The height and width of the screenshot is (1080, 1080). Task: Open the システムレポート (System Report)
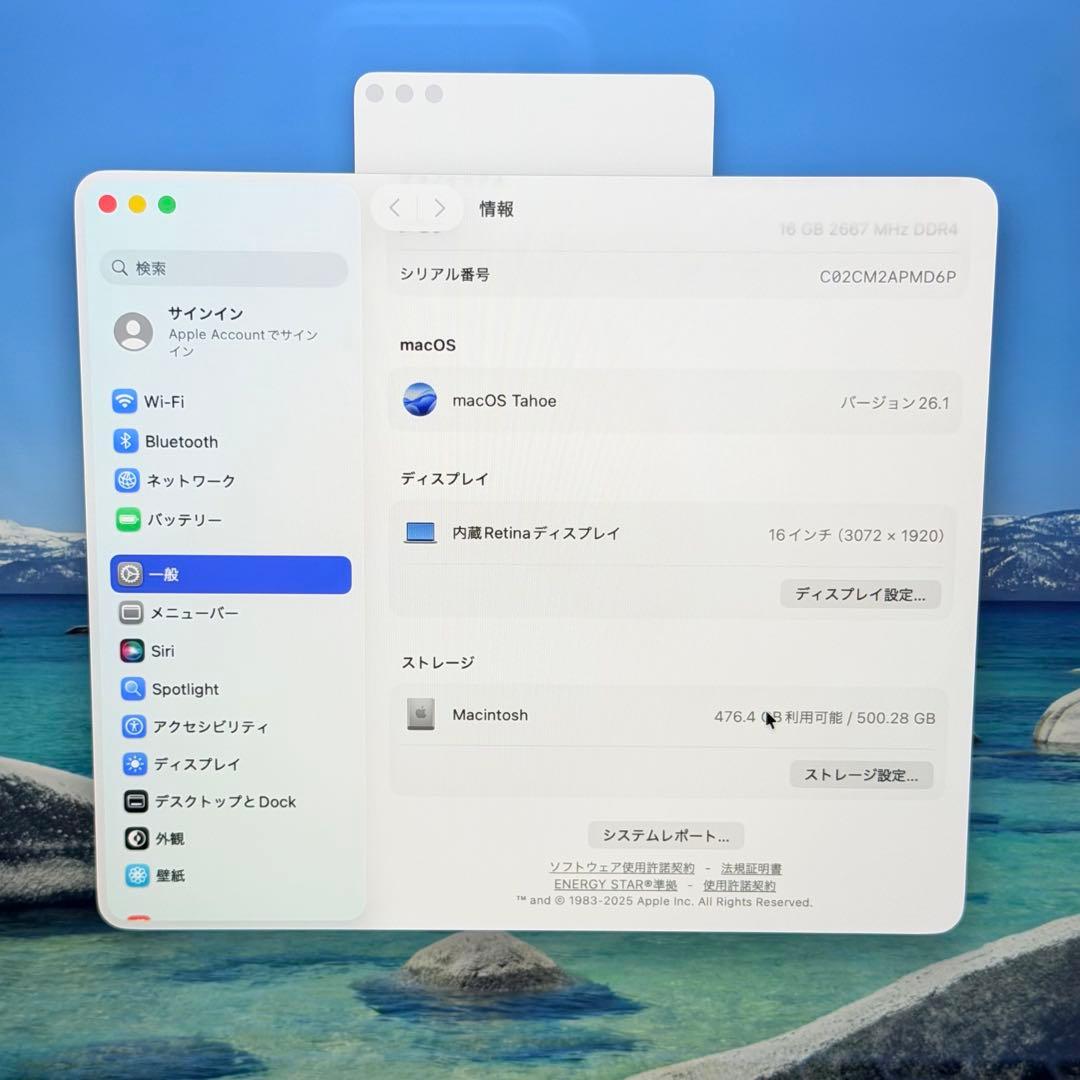click(x=665, y=835)
